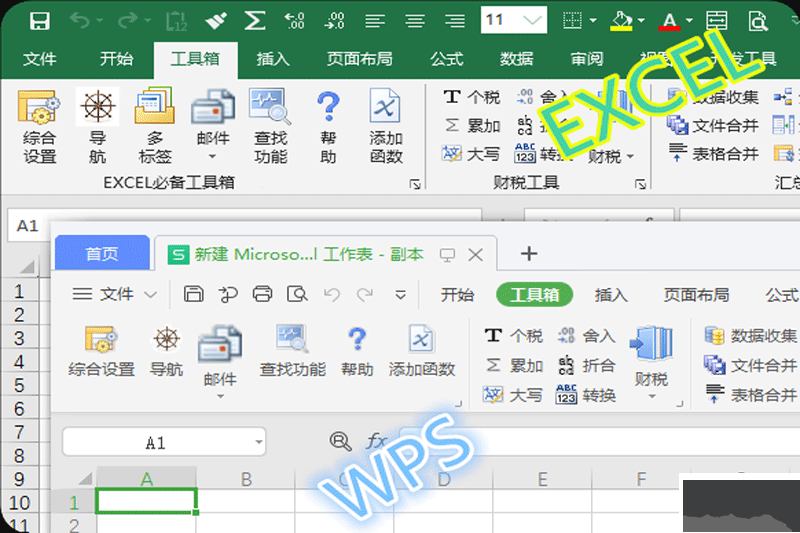Select the Format Painter brush in Excel toolbar
The height and width of the screenshot is (533, 800).
tap(215, 21)
